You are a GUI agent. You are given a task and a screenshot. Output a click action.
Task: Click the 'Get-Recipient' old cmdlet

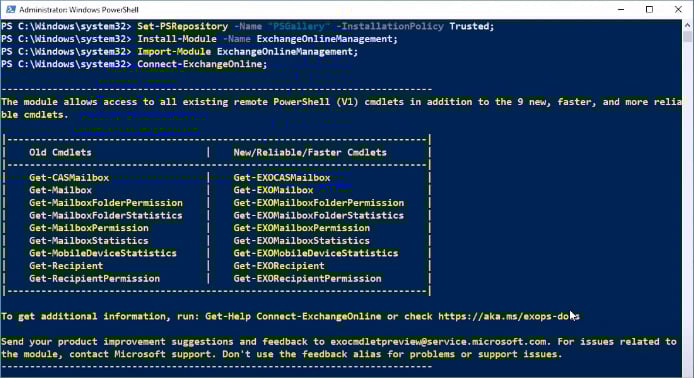point(66,266)
